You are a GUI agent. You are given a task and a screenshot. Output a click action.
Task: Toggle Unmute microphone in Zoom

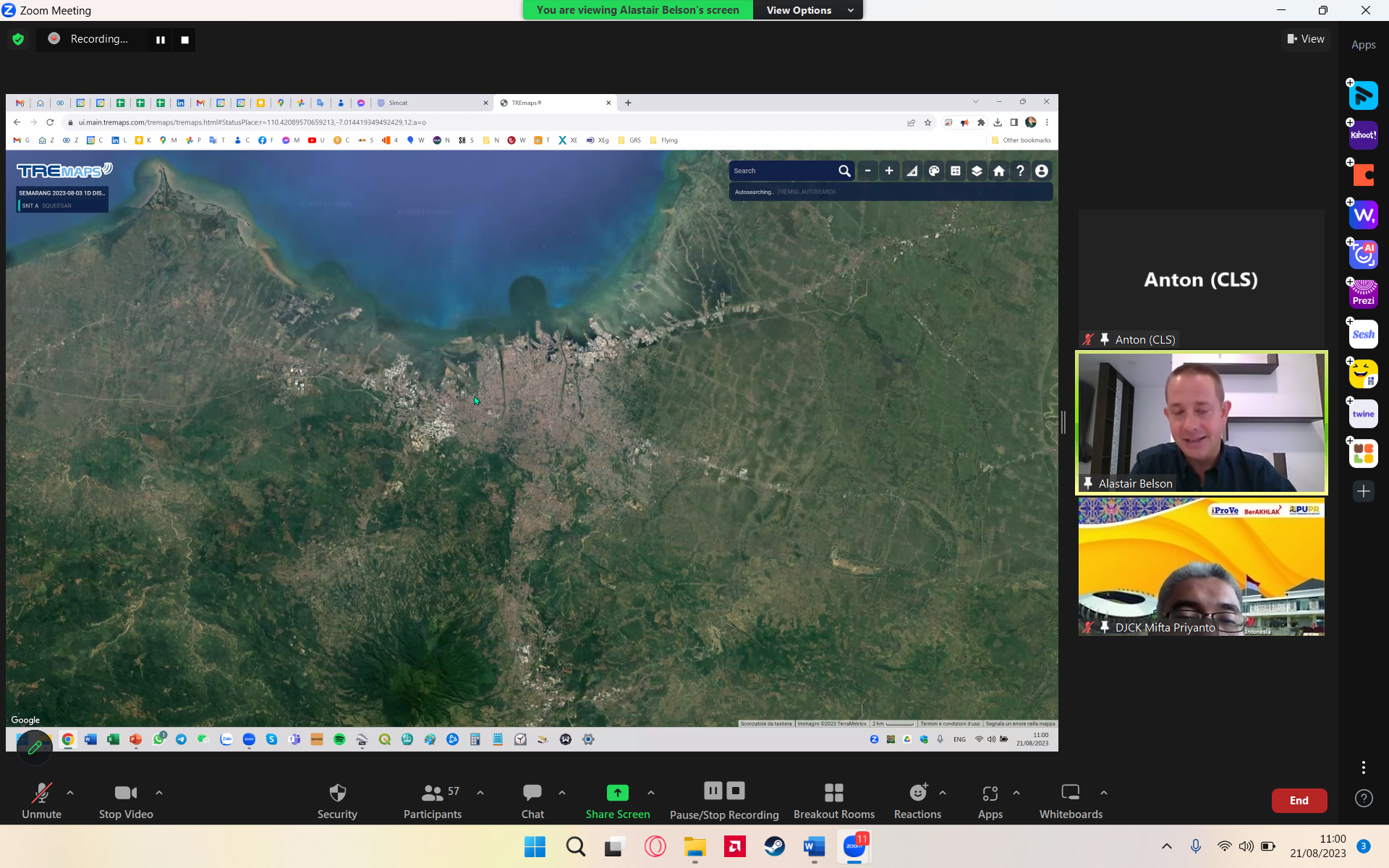pos(41,800)
